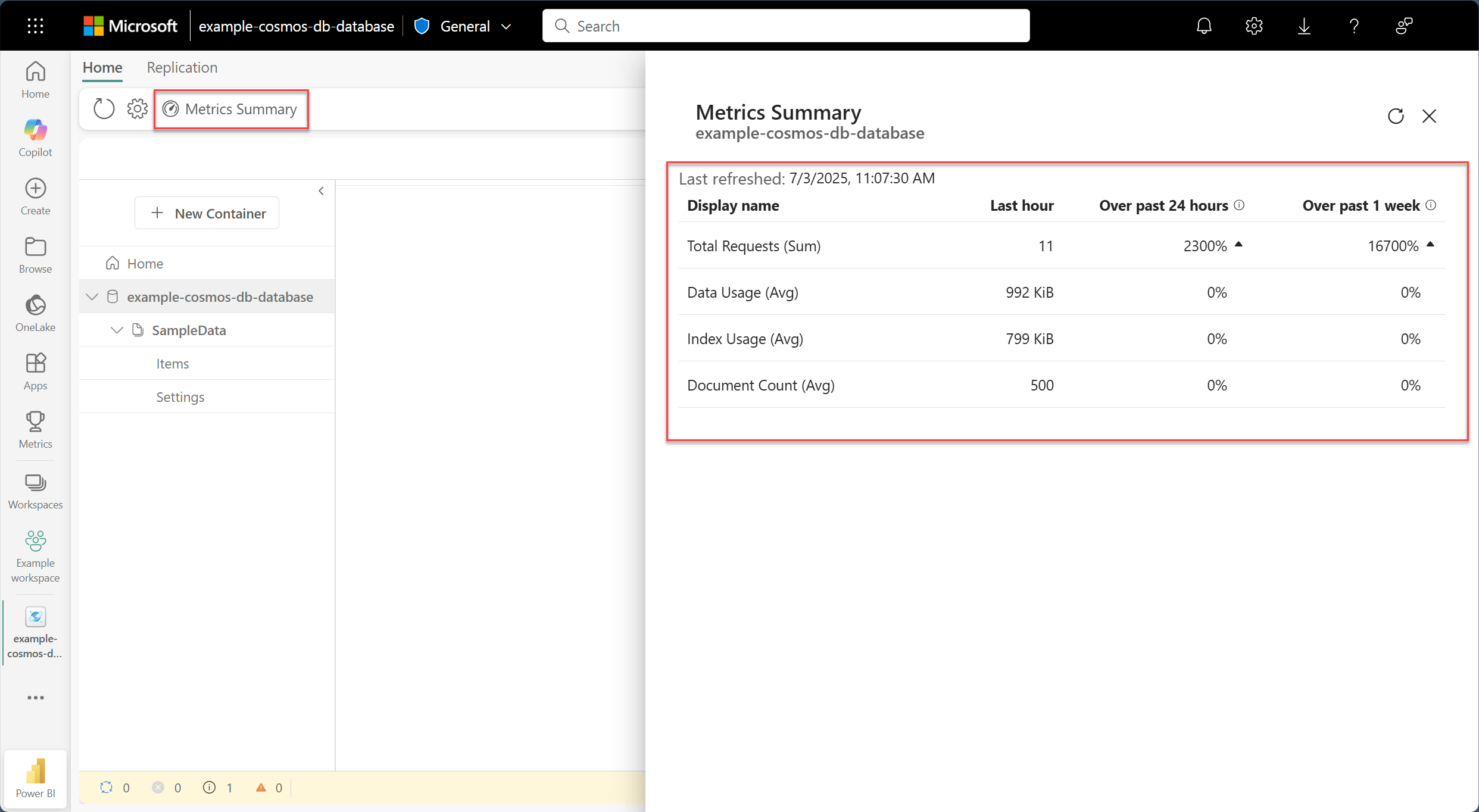Click in the Search box
This screenshot has width=1479, height=812.
(x=786, y=26)
